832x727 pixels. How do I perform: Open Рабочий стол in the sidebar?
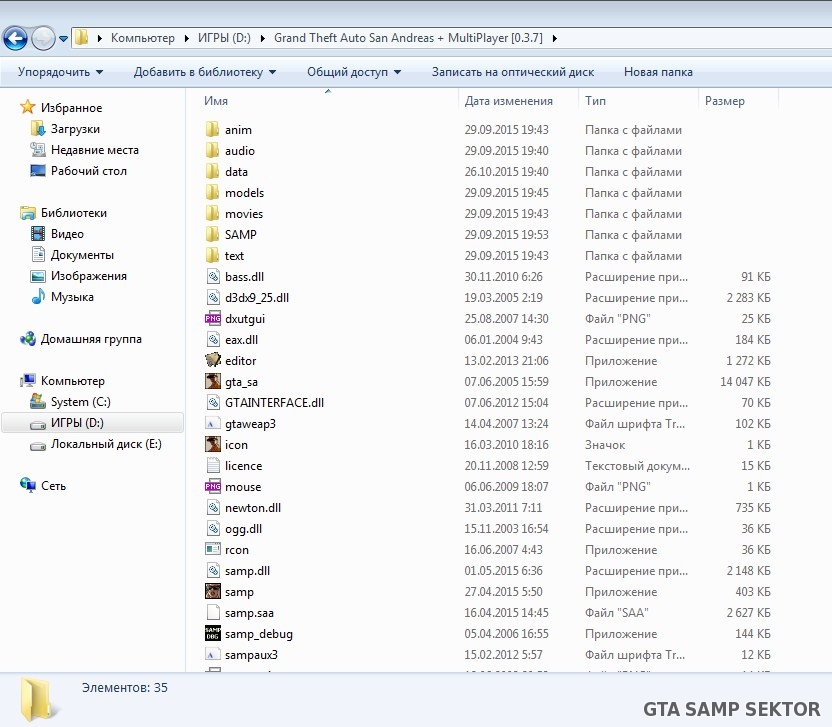point(88,171)
